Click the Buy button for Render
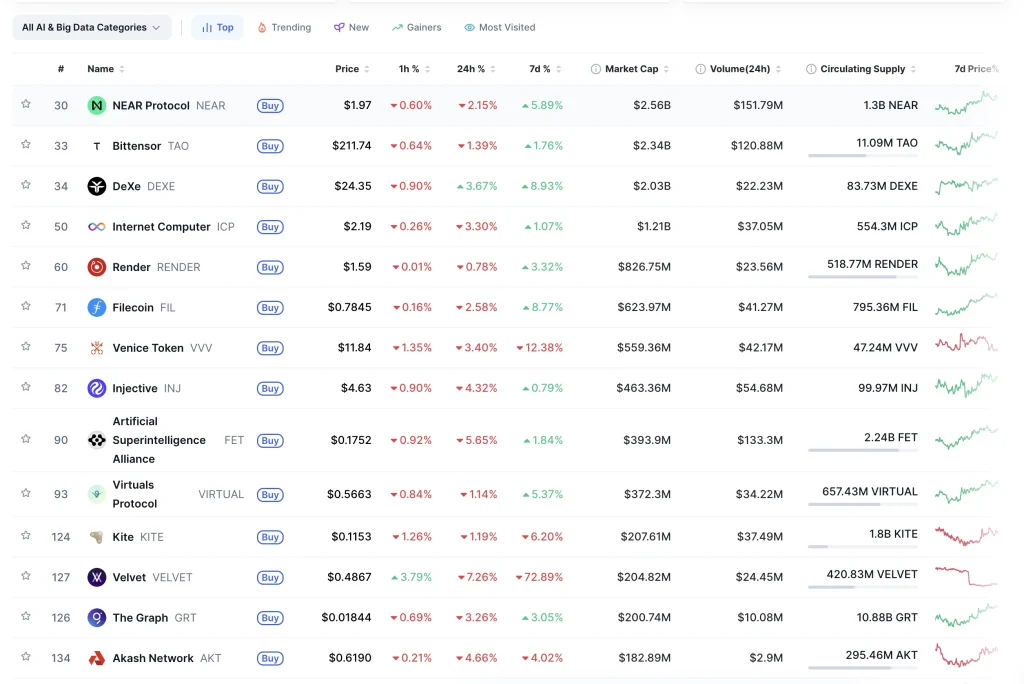Image resolution: width=1024 pixels, height=684 pixels. [x=270, y=268]
